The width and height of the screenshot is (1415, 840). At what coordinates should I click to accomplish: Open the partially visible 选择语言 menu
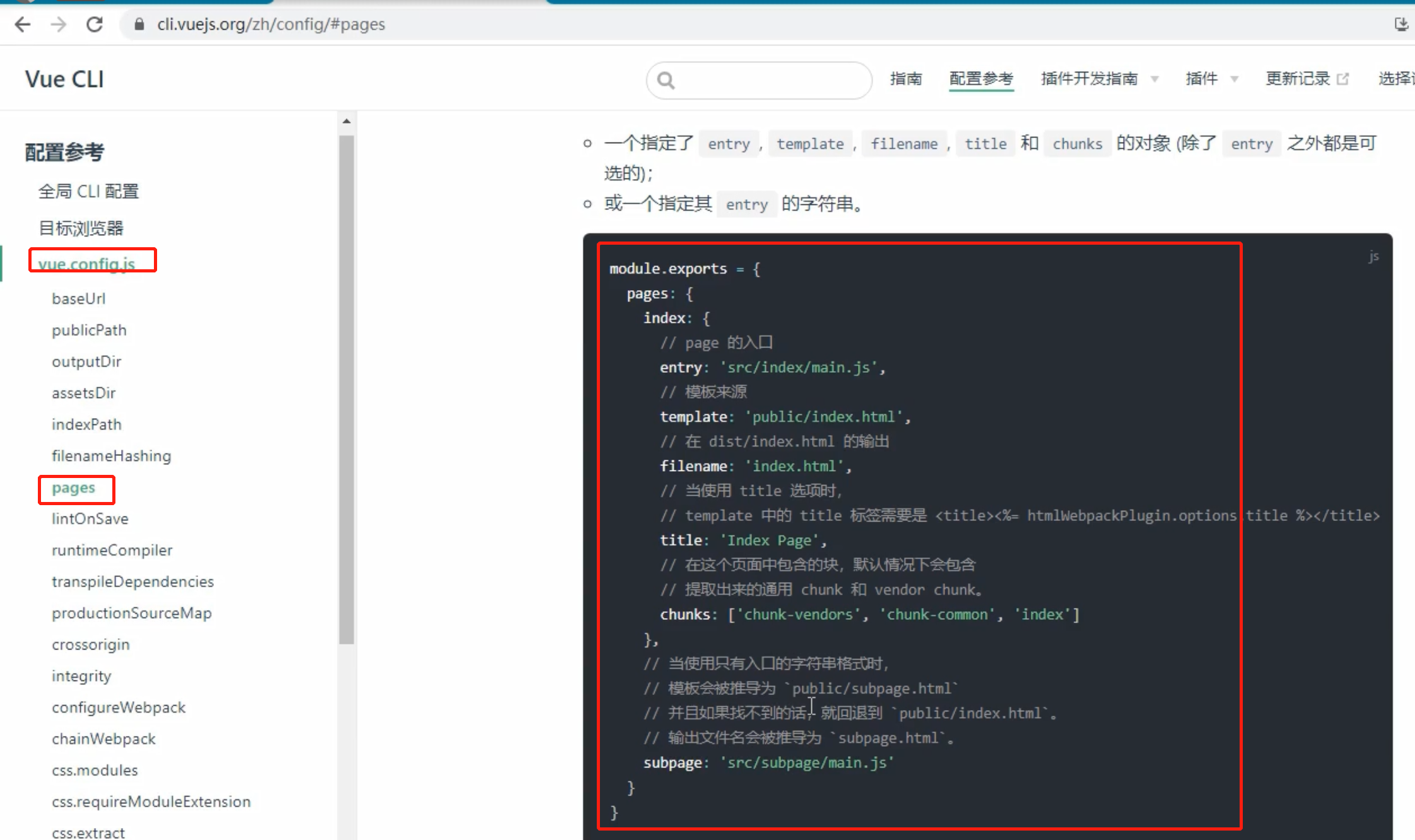pos(1396,79)
